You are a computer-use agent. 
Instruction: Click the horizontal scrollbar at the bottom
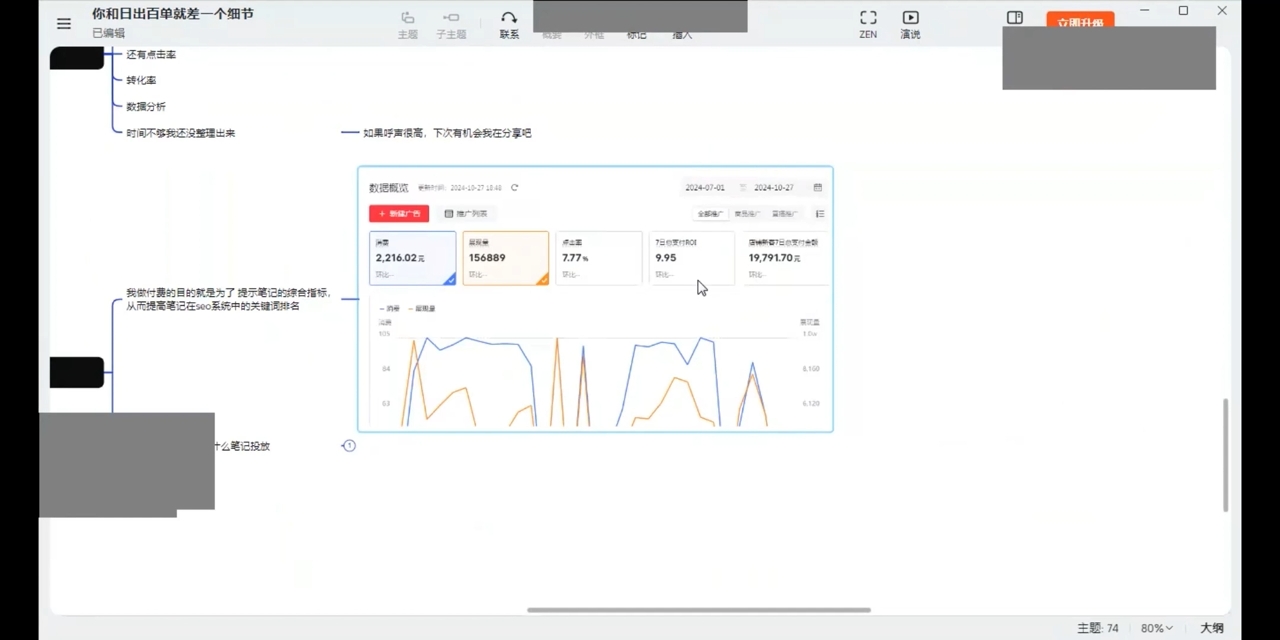(x=697, y=610)
